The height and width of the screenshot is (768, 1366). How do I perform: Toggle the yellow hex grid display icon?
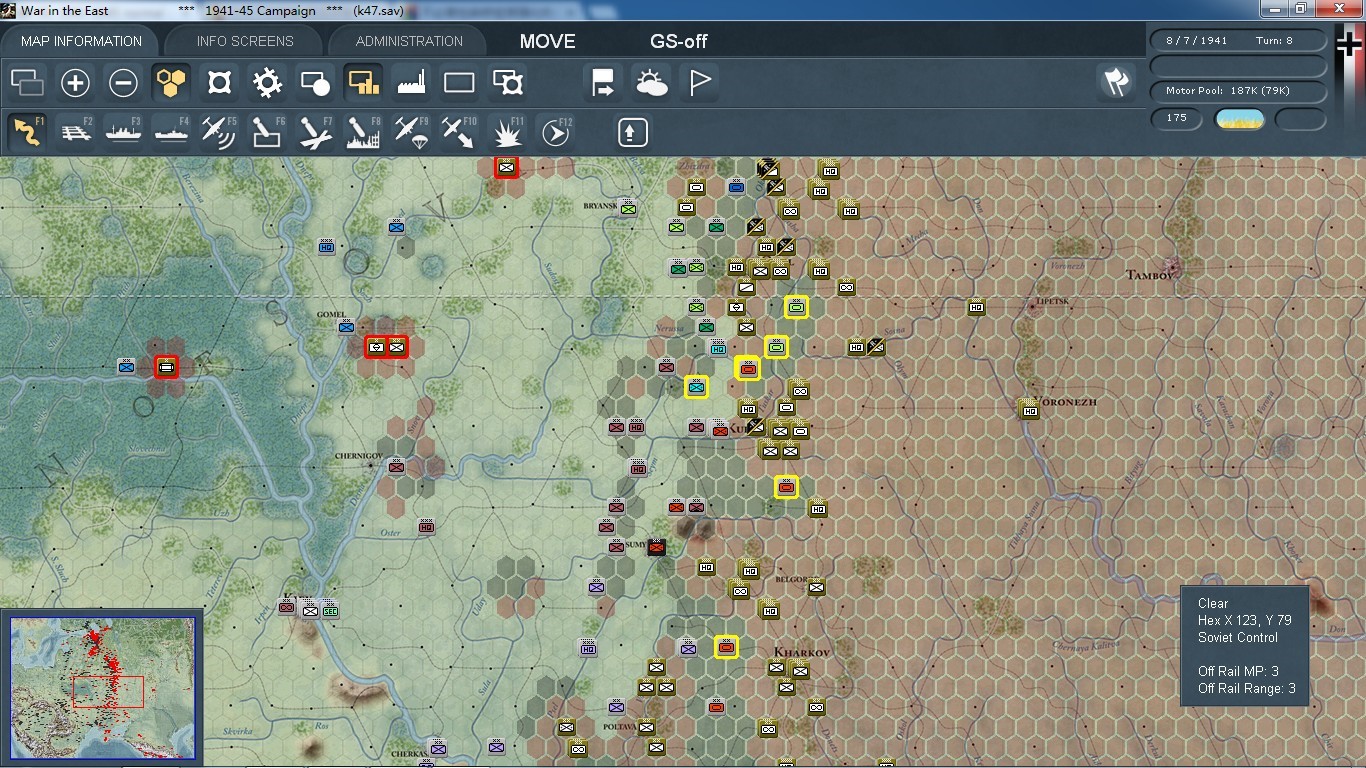pos(171,83)
